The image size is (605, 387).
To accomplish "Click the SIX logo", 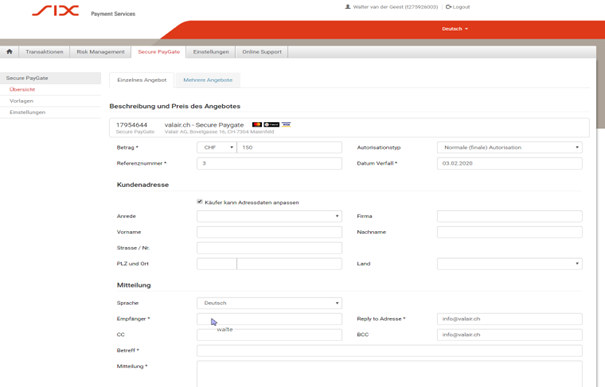I will (x=56, y=11).
